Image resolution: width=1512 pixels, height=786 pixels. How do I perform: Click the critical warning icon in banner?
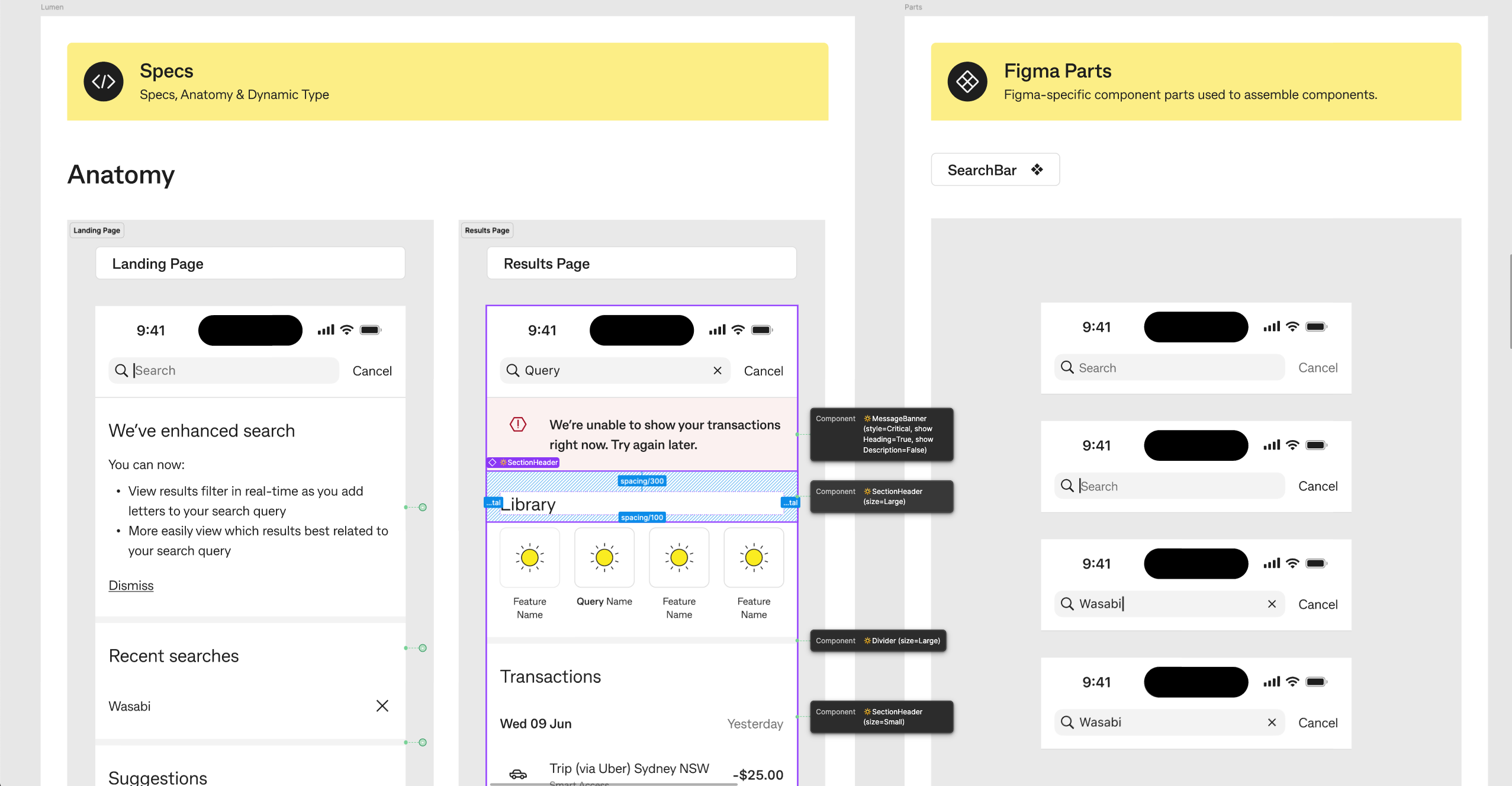(x=517, y=424)
